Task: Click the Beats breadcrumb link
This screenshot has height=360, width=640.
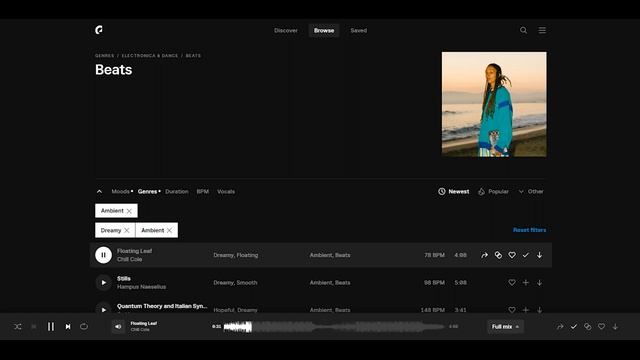Action: click(193, 56)
